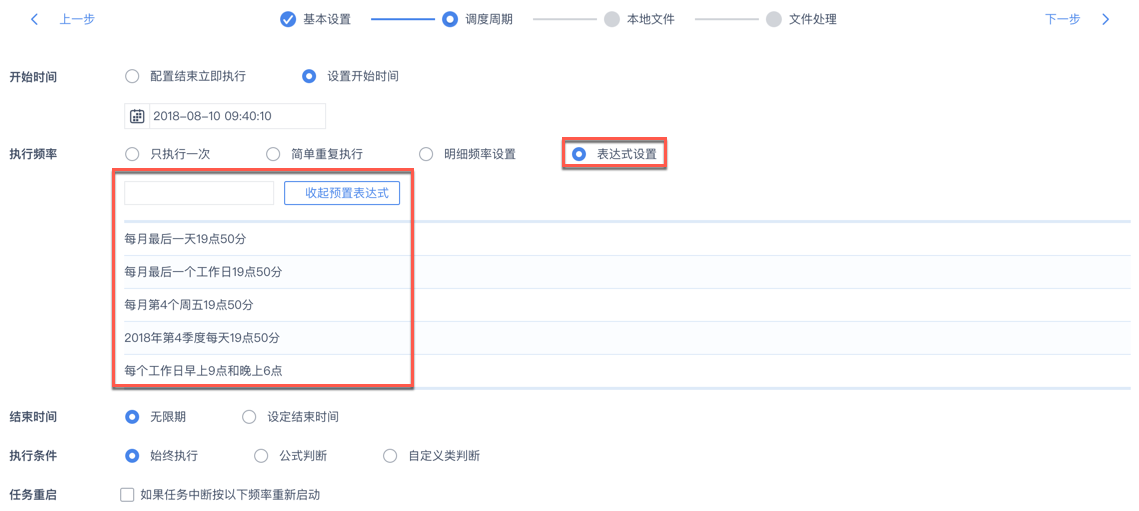Collapse presets with 收起预置表达式 button
The image size is (1139, 511).
tap(342, 193)
